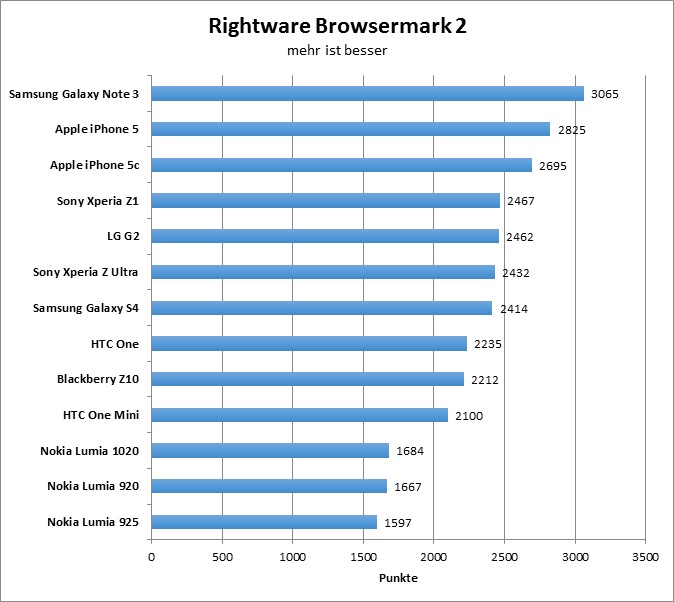
Task: Click the Apple iPhone 5c bar
Action: pos(342,165)
